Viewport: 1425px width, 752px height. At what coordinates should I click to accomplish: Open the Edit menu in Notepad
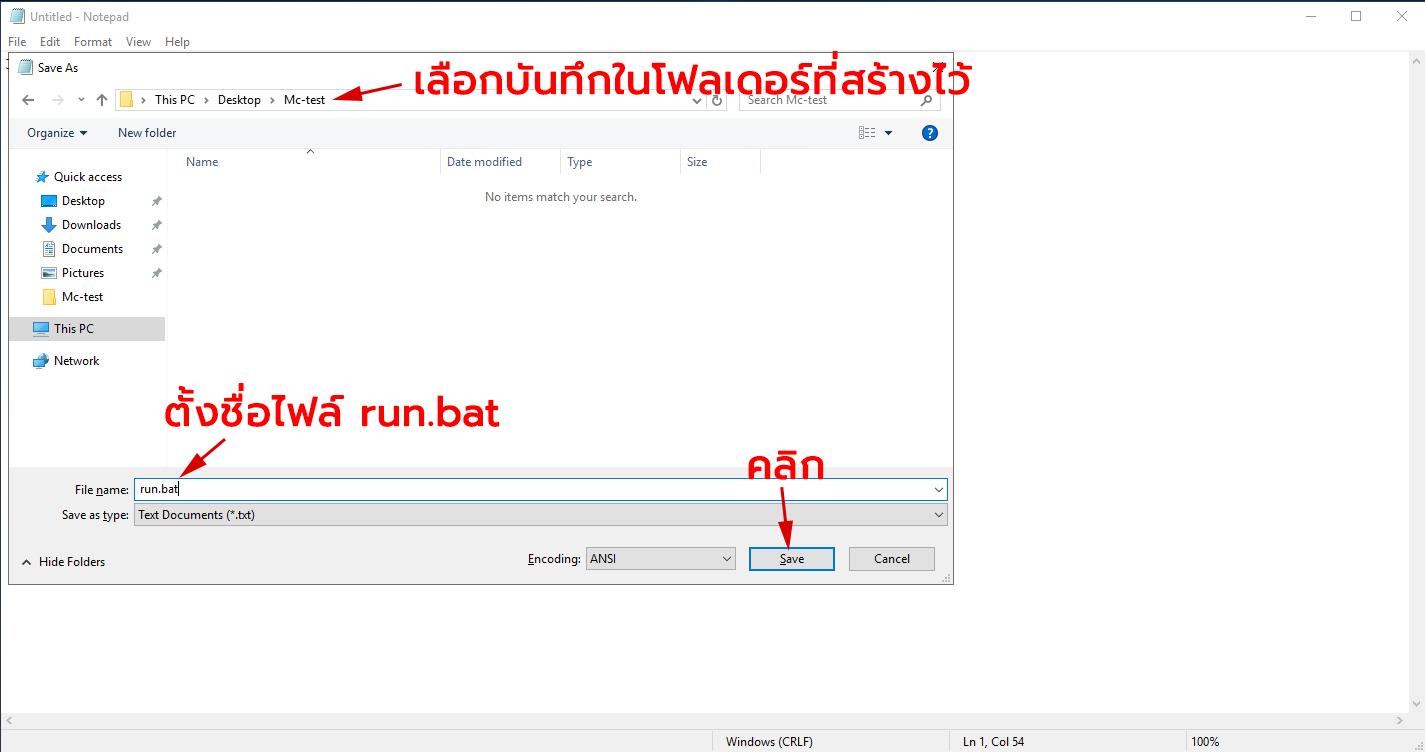tap(49, 41)
